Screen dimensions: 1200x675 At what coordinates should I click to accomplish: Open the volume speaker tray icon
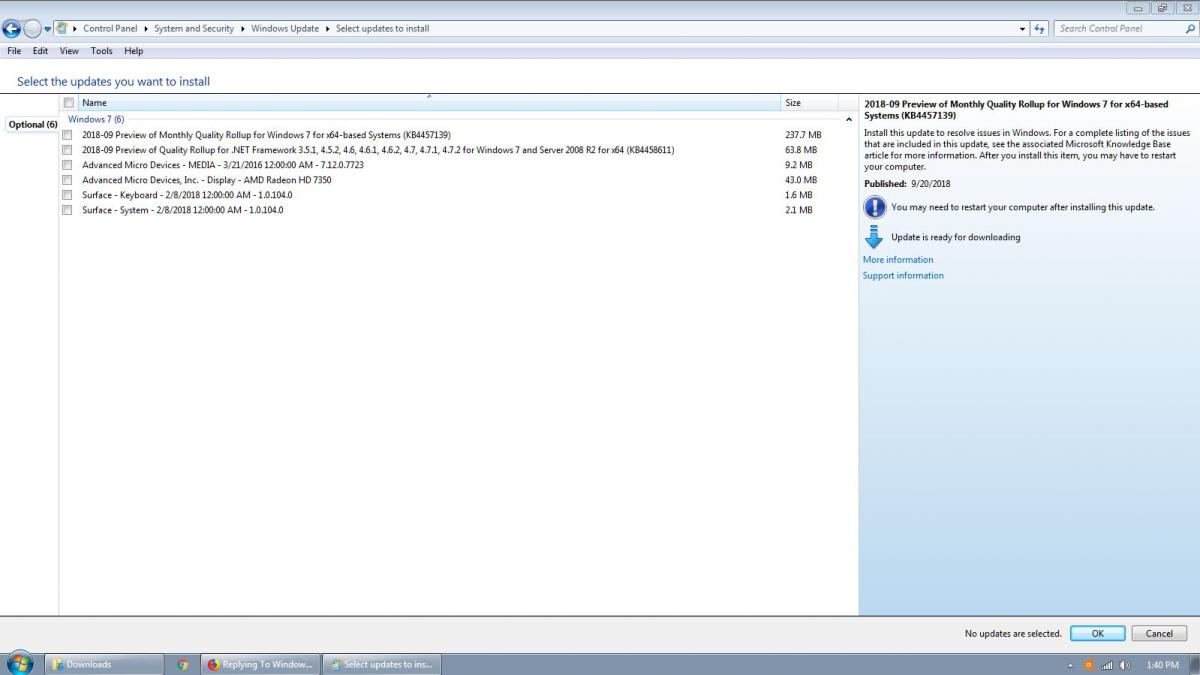(x=1125, y=665)
